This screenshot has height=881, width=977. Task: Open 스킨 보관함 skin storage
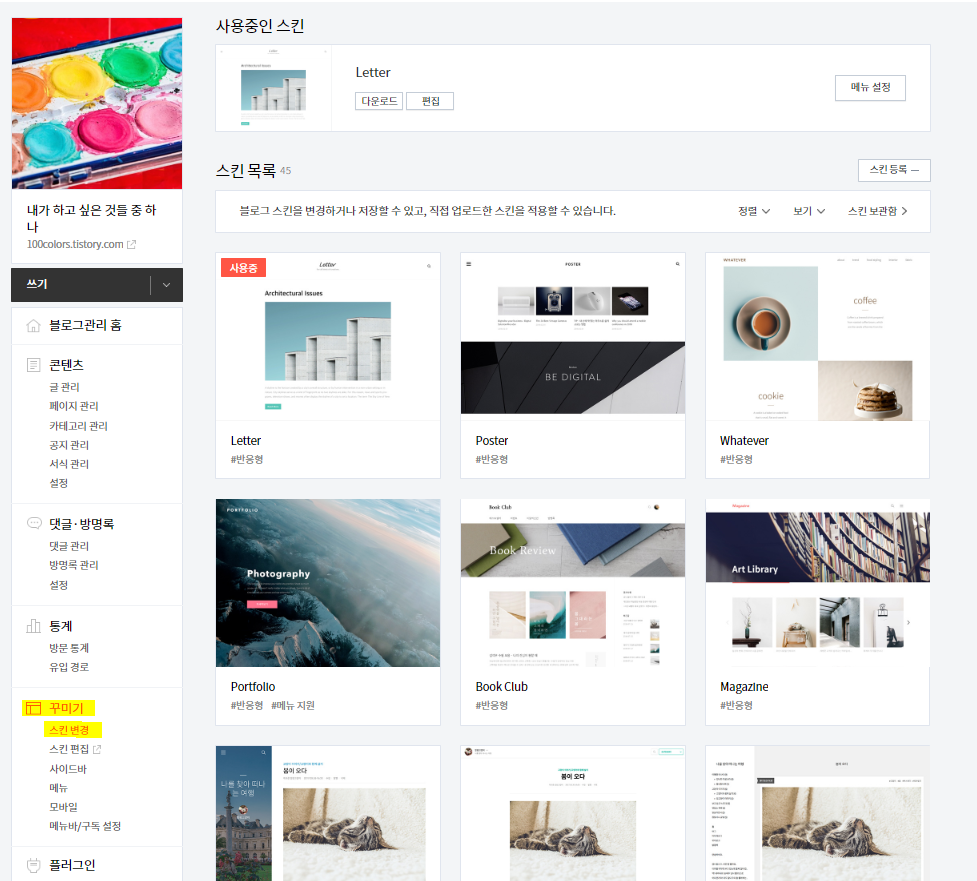(x=877, y=211)
